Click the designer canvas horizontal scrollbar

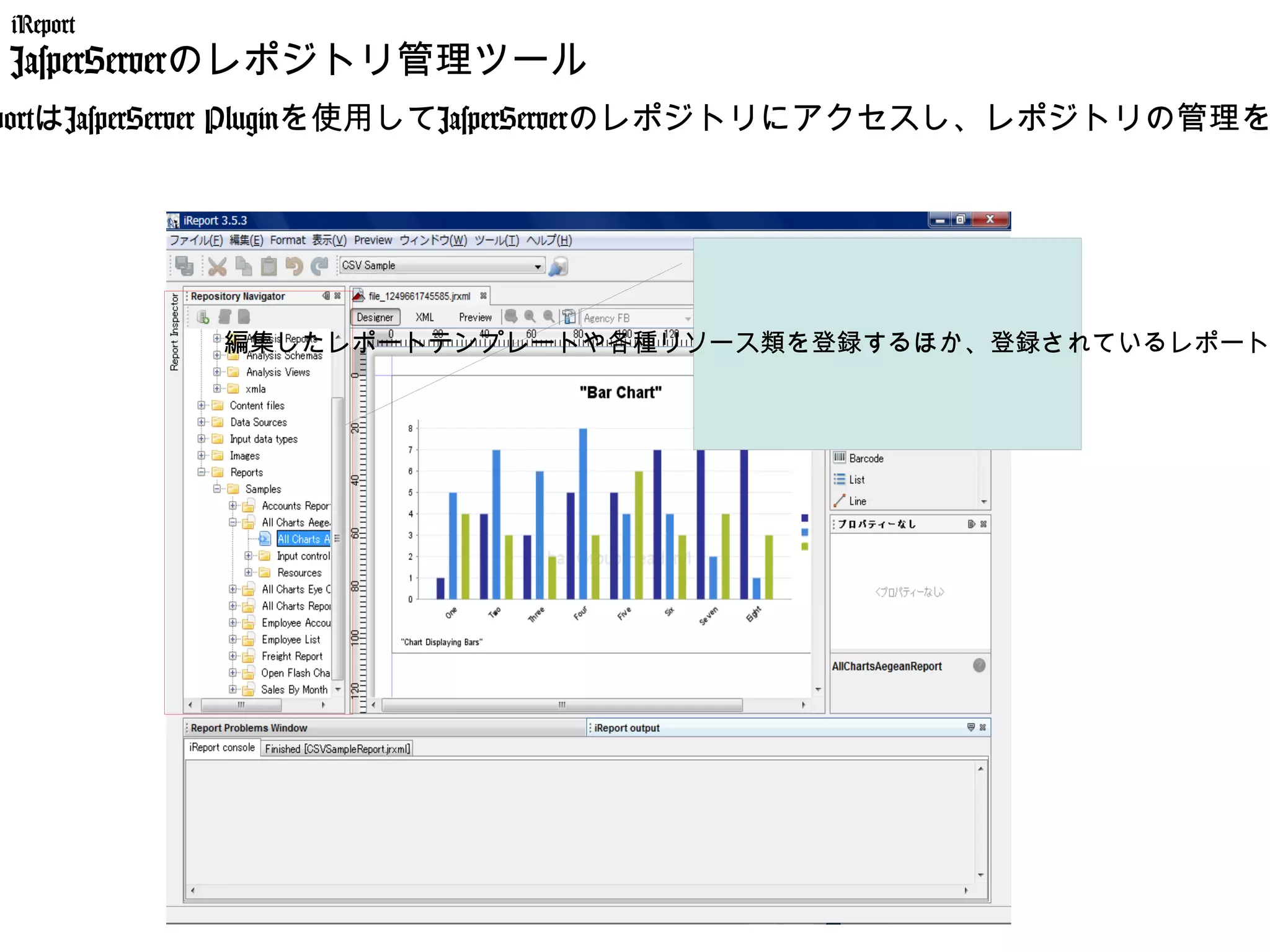[562, 705]
